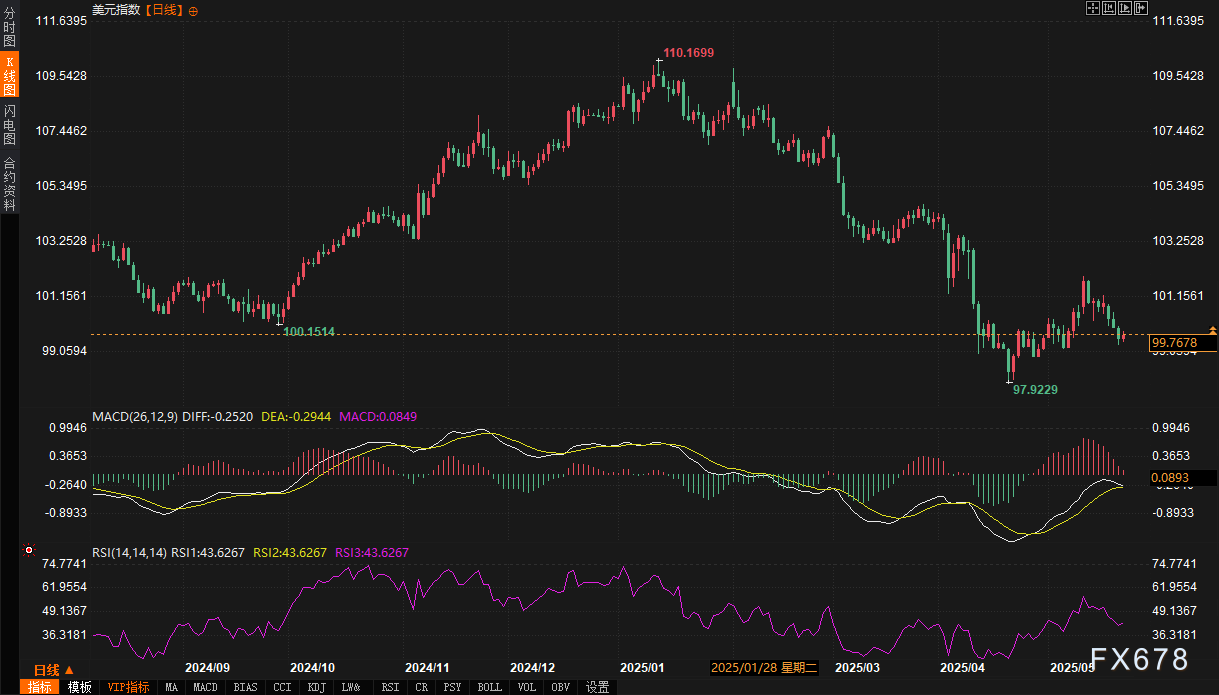Click the exit arrow icon at top right
This screenshot has height=695, width=1219.
click(x=1141, y=8)
